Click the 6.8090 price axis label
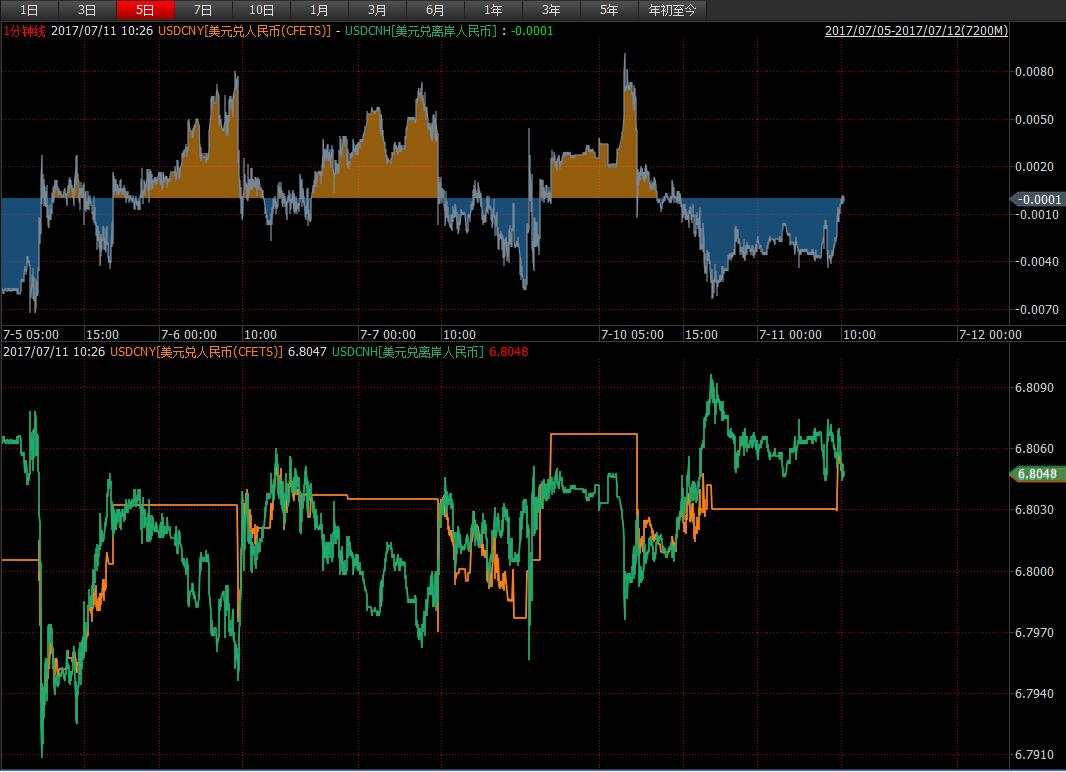 (x=1034, y=387)
